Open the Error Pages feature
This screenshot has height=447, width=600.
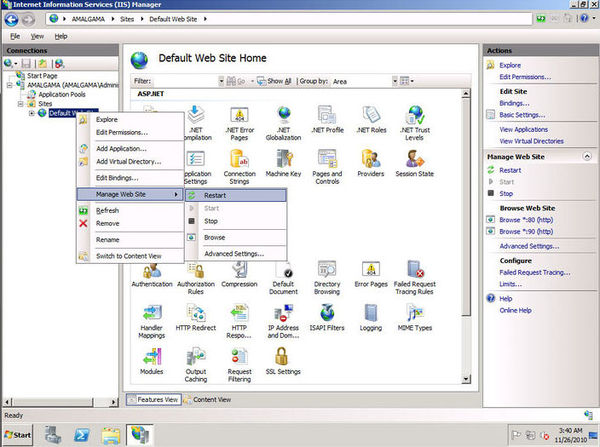point(371,274)
